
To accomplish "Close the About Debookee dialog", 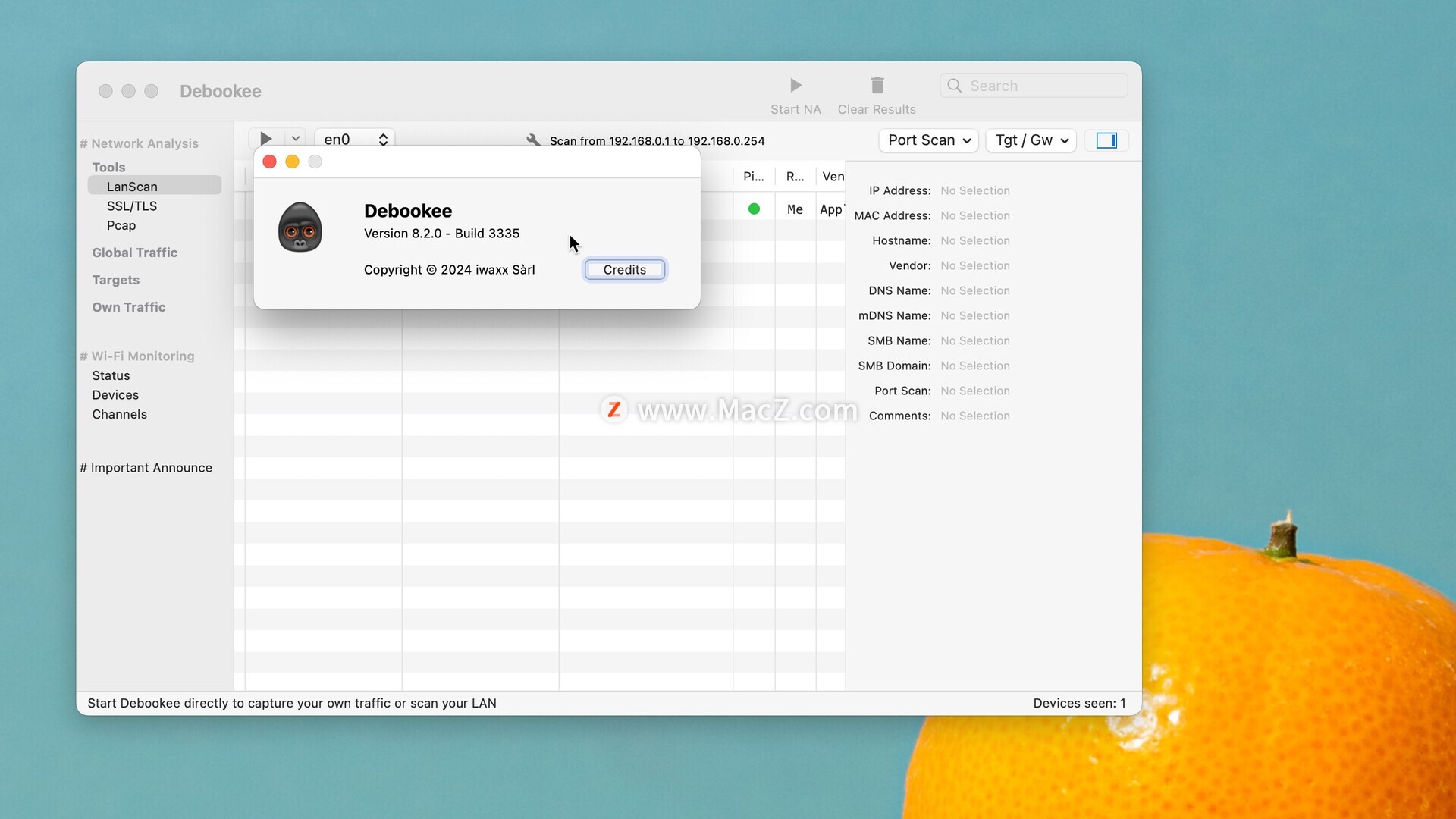I will pos(269,162).
